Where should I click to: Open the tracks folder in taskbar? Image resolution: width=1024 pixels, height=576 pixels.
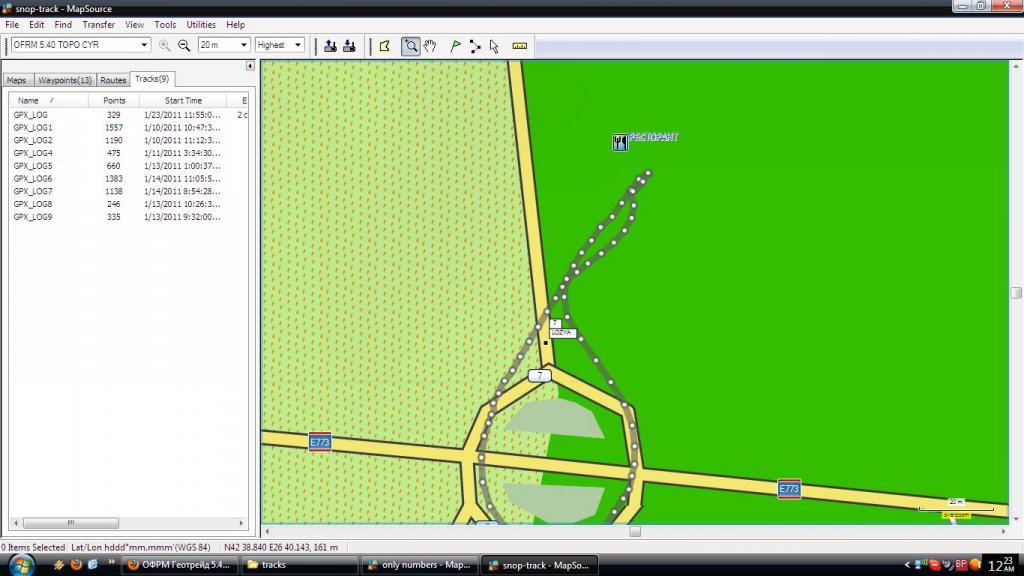(x=300, y=565)
